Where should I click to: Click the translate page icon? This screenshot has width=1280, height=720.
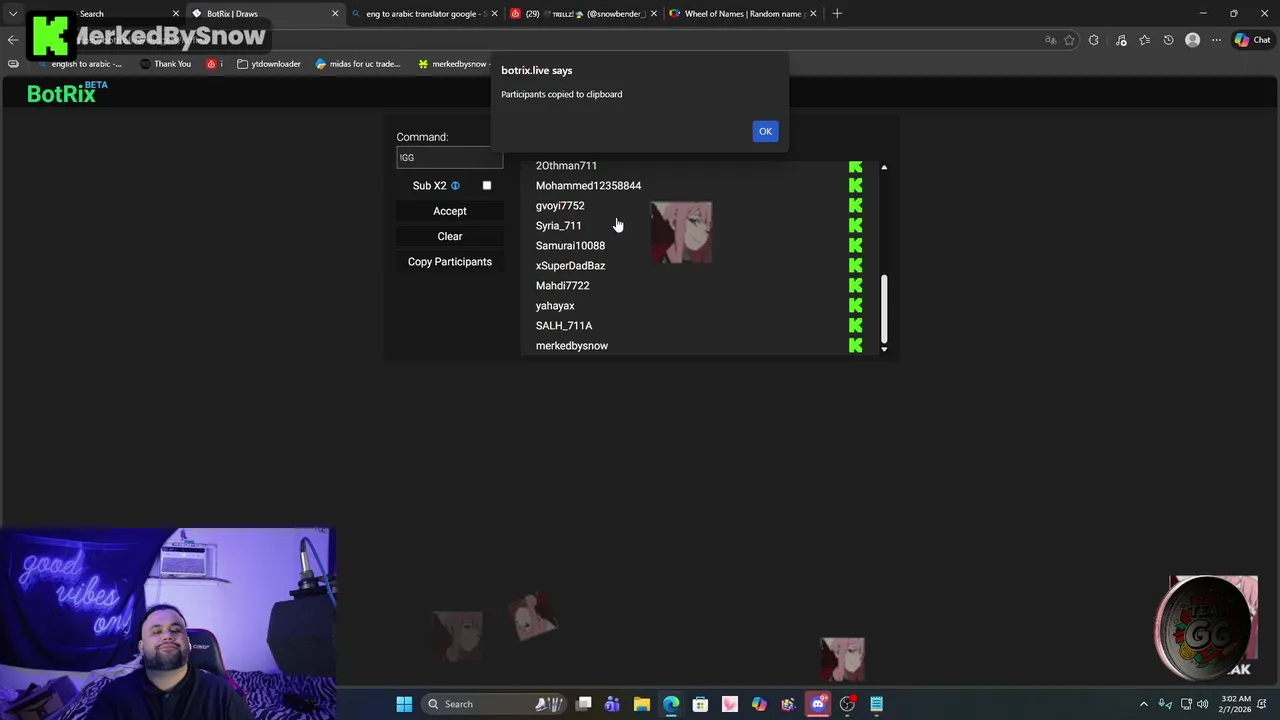pyautogui.click(x=1050, y=40)
